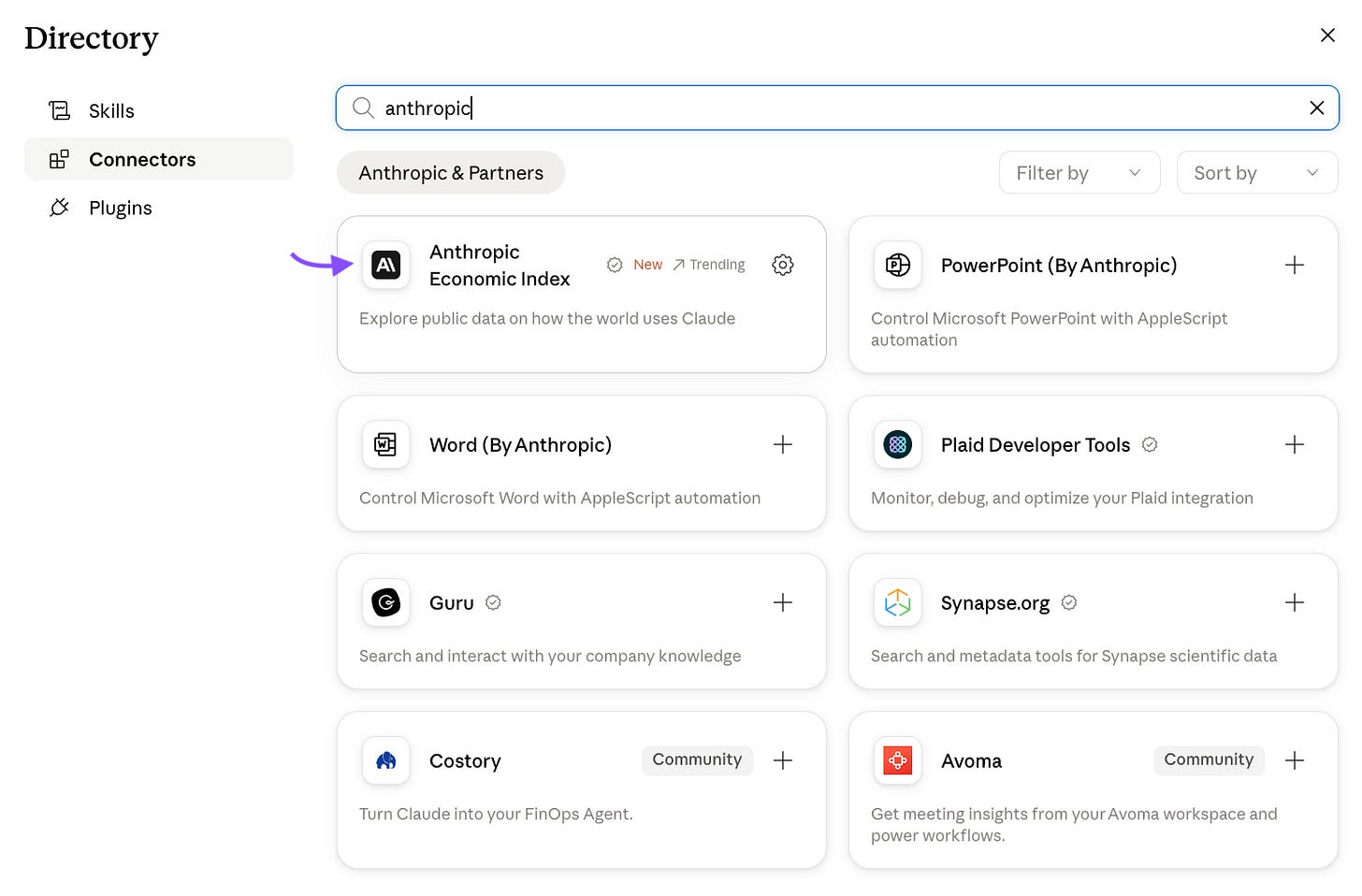Click the Community tag on Costory

tap(697, 759)
